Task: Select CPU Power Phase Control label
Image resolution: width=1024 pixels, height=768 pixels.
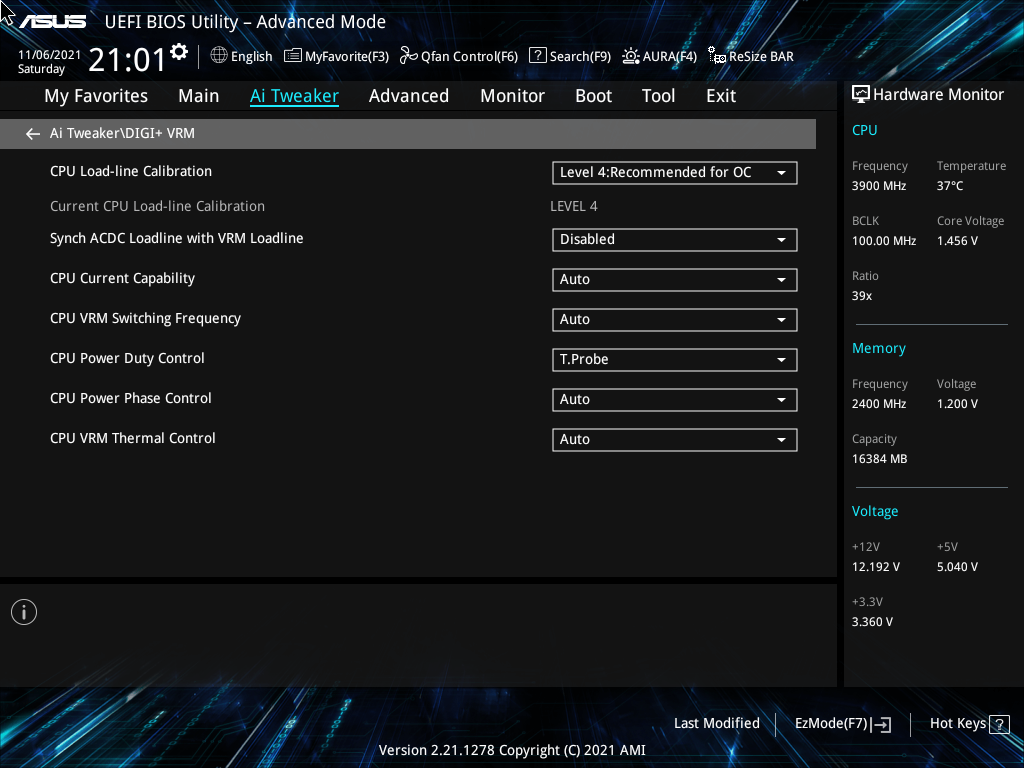Action: (131, 398)
